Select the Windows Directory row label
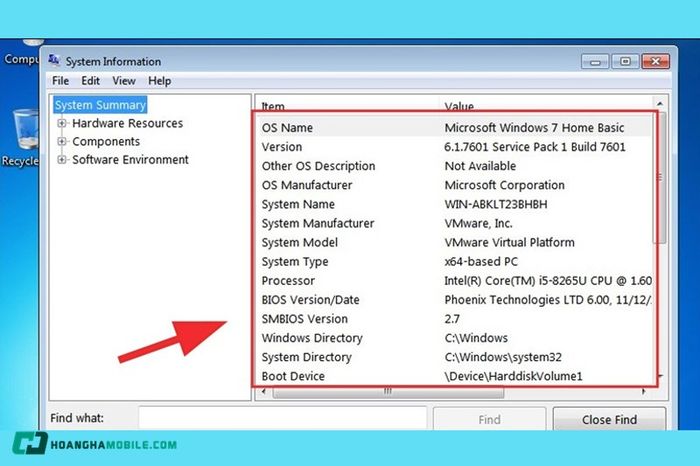700x466 pixels. 312,338
